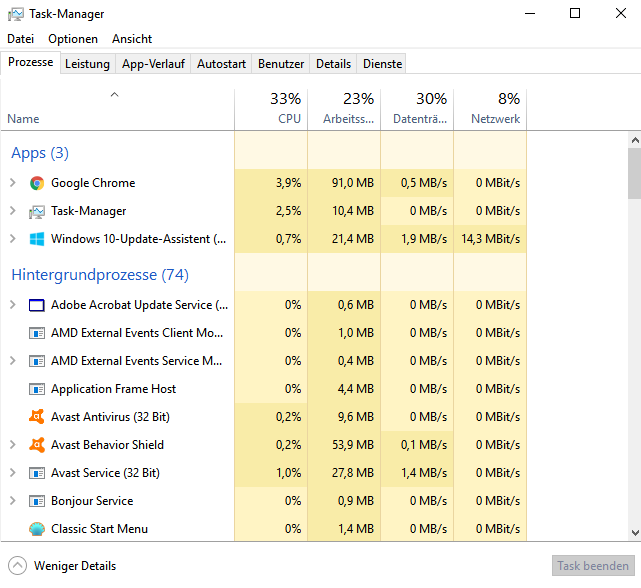Click the AMD External Events Service icon
The height and width of the screenshot is (588, 641).
tap(37, 361)
